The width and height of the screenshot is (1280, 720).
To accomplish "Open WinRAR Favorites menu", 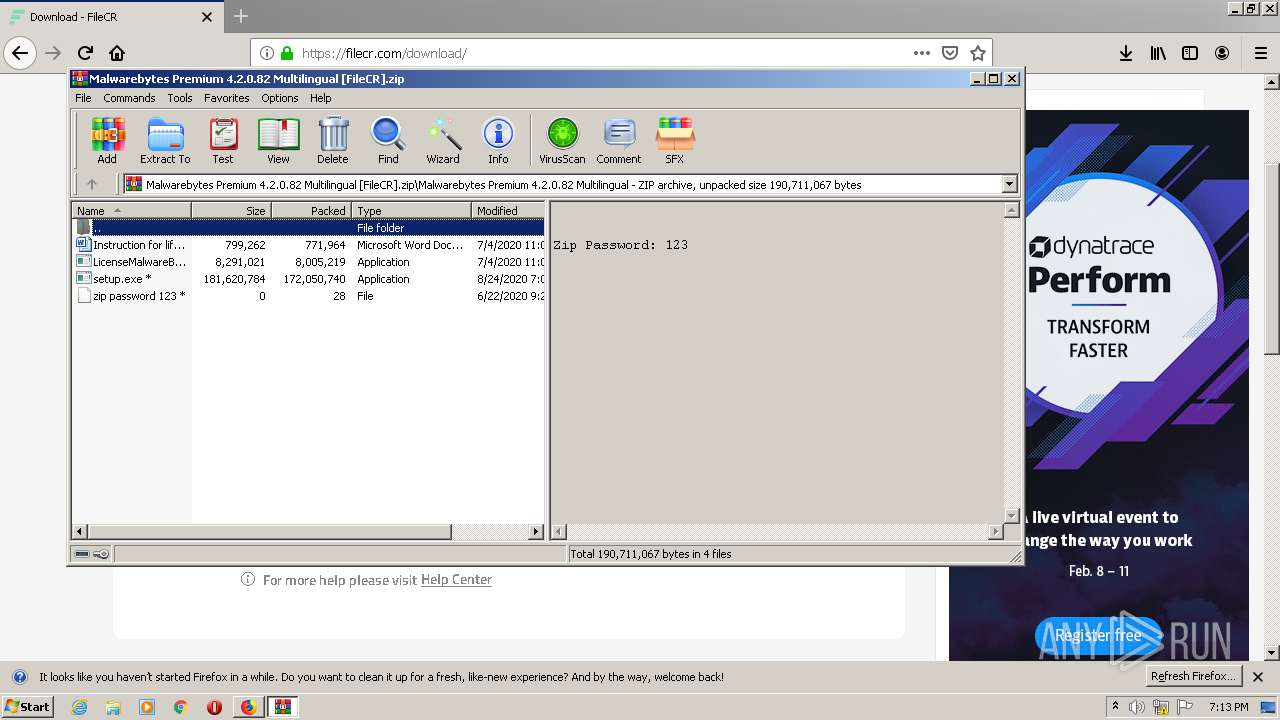I will tap(227, 98).
